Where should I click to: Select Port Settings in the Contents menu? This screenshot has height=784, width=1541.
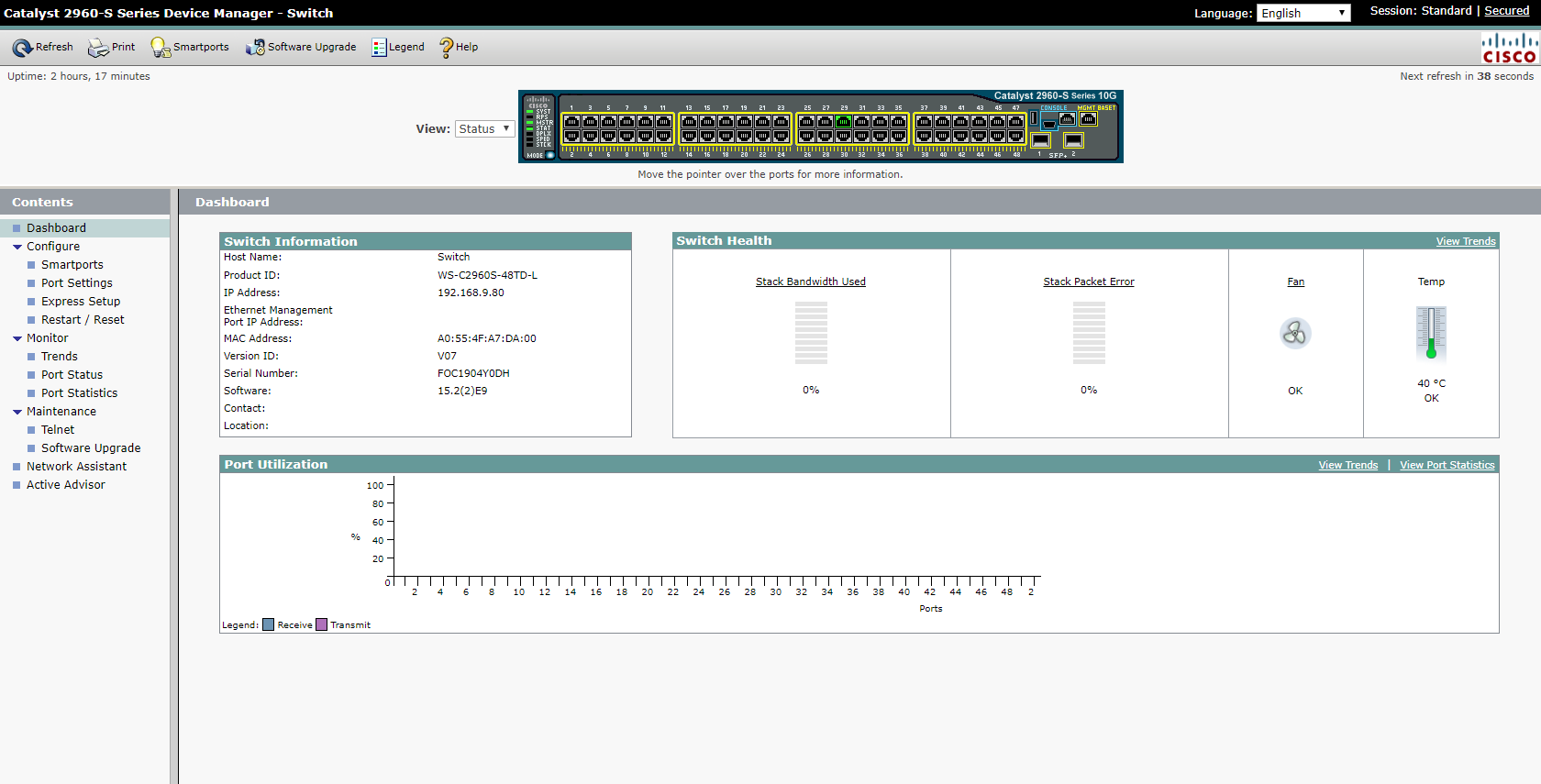[x=77, y=283]
